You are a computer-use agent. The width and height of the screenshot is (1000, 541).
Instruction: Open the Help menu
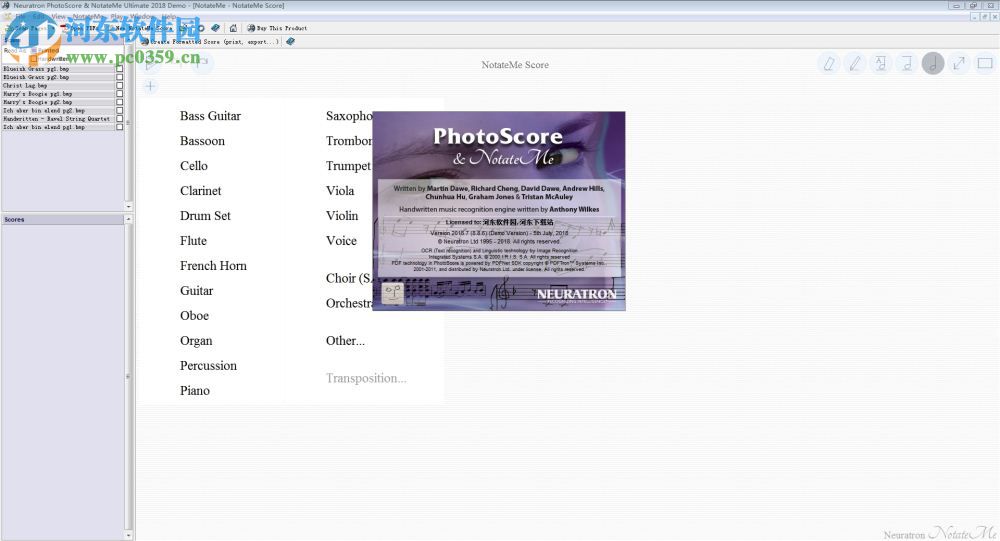[169, 17]
